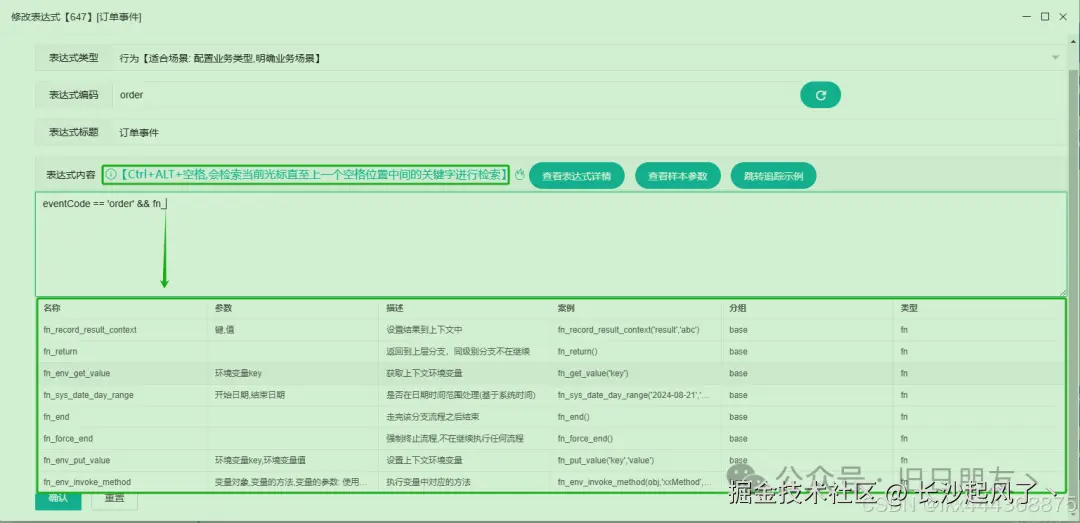Click the 查看表达式详情 button
This screenshot has width=1080, height=523.
[x=577, y=176]
